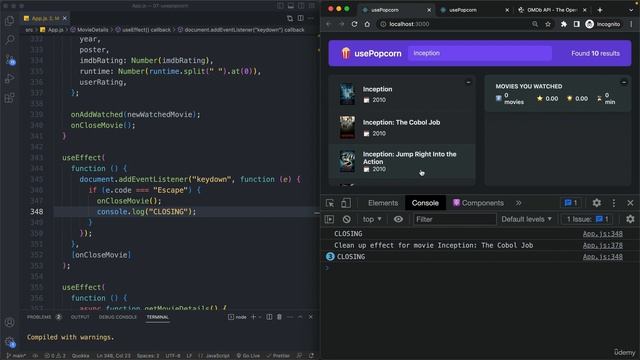The height and width of the screenshot is (360, 640).
Task: Open the VS Code Search view
Action: pyautogui.click(x=9, y=40)
